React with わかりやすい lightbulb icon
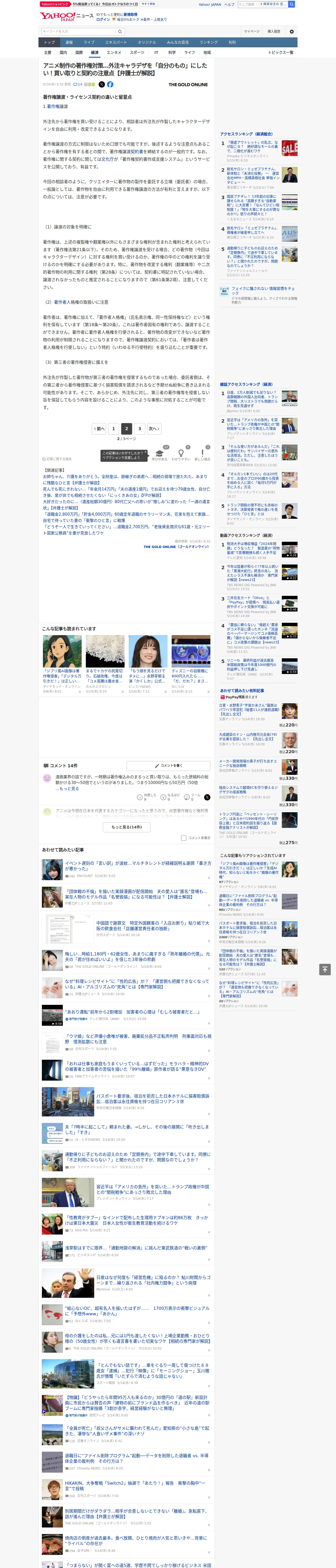 click(x=181, y=453)
